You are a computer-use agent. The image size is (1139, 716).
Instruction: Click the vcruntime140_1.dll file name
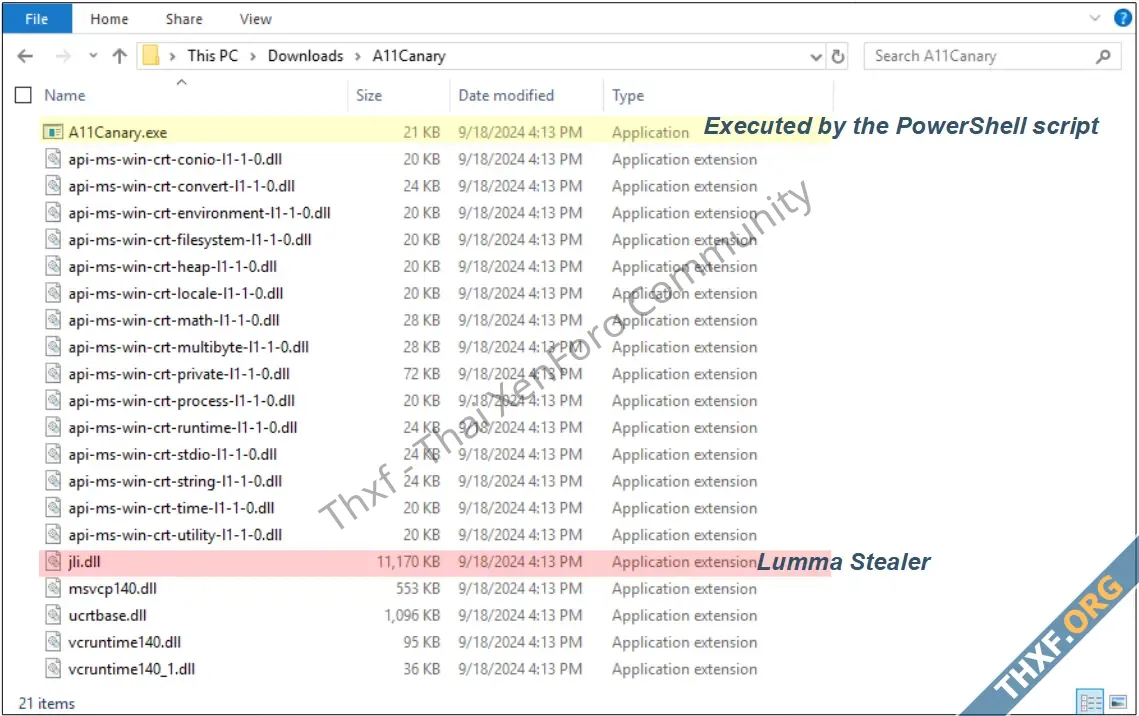(x=131, y=670)
